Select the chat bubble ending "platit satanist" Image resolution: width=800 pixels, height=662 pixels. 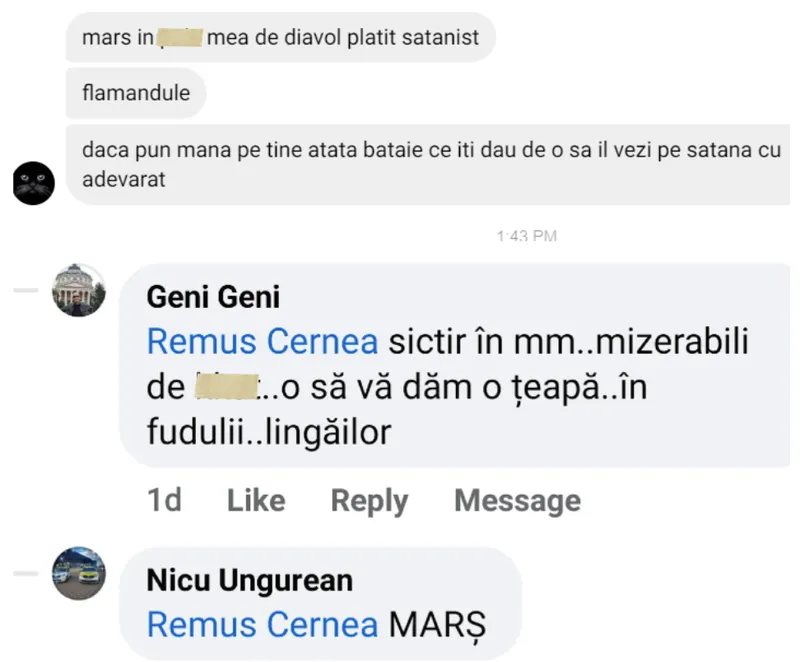tap(281, 39)
